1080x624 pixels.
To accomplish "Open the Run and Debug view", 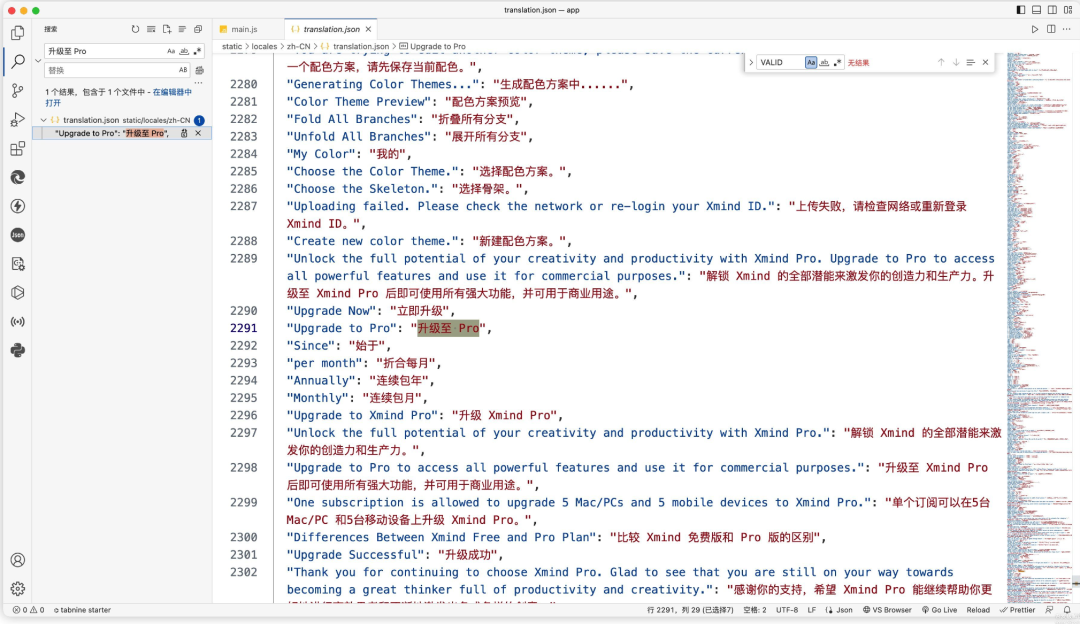I will tap(18, 119).
